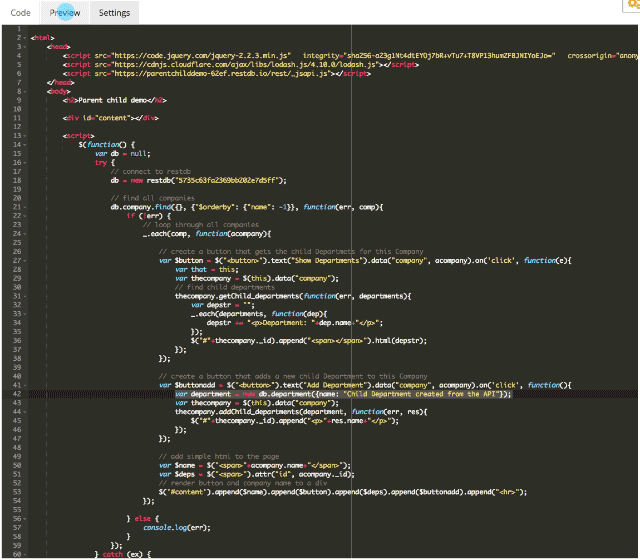Fold the if (!err) block on line 22
The image size is (640, 560).
point(25,216)
